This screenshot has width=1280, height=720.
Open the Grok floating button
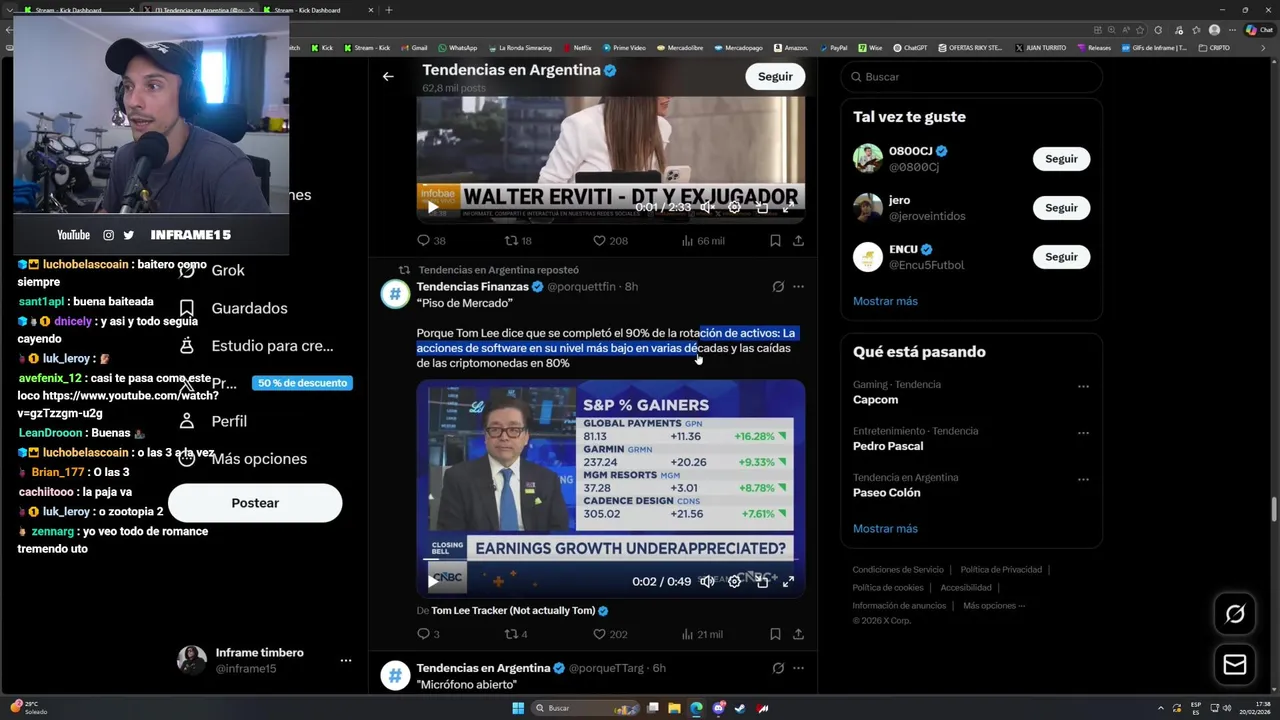[1235, 614]
